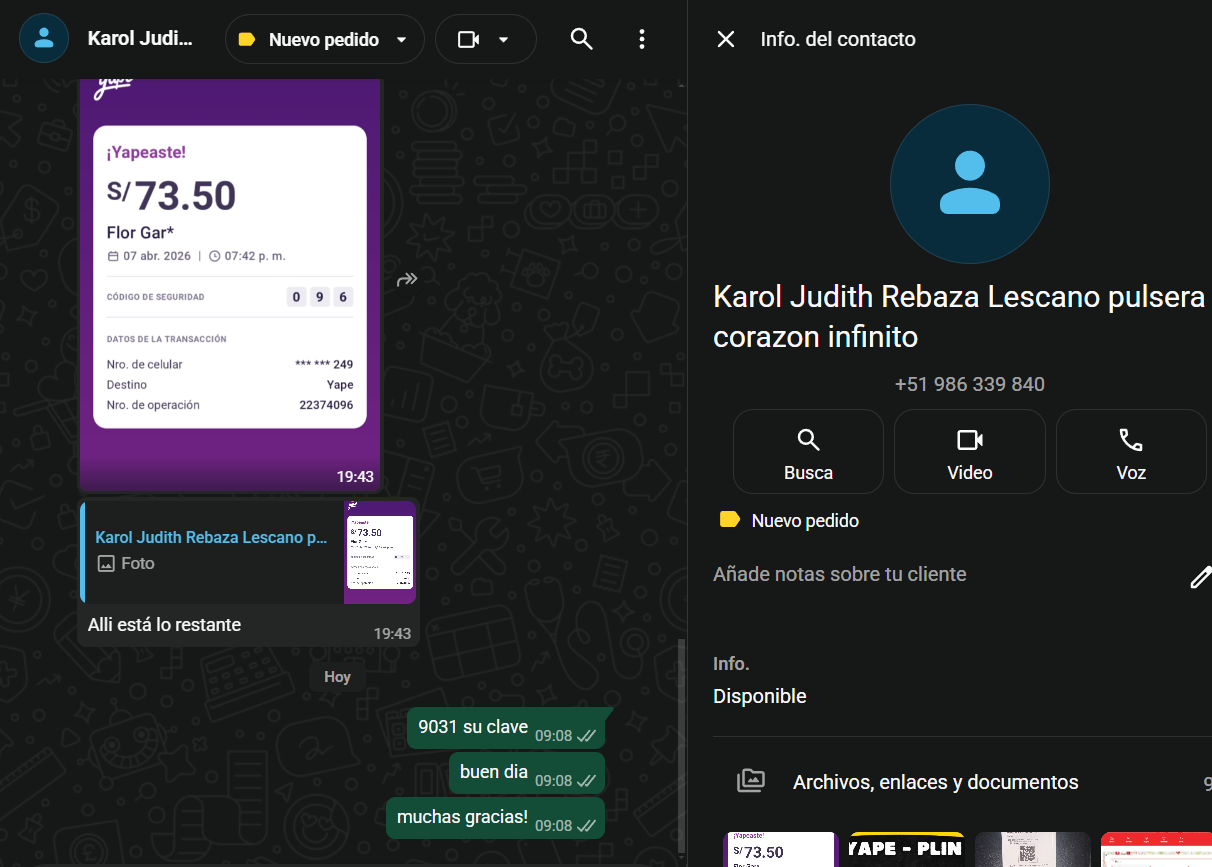The image size is (1212, 867).
Task: Click the forward arrow beside Yape receipt
Action: pyautogui.click(x=407, y=279)
